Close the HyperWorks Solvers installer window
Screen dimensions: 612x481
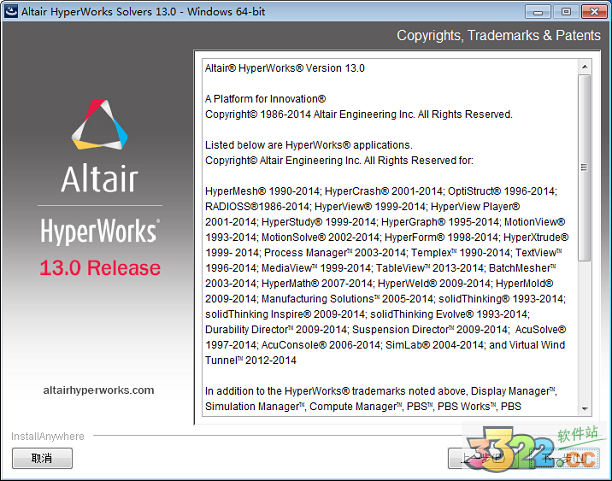[594, 12]
